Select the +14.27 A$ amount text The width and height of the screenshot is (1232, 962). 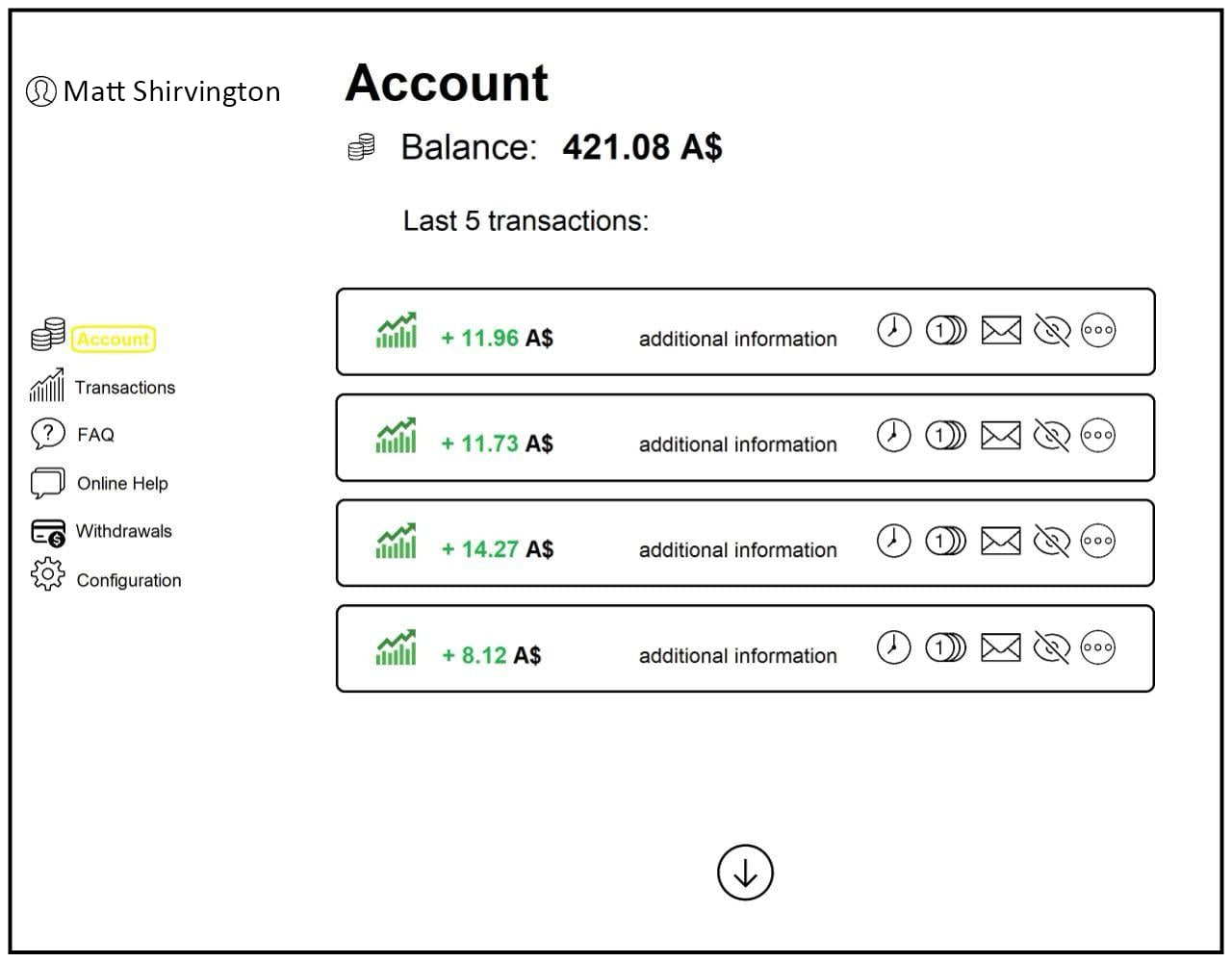pos(497,549)
